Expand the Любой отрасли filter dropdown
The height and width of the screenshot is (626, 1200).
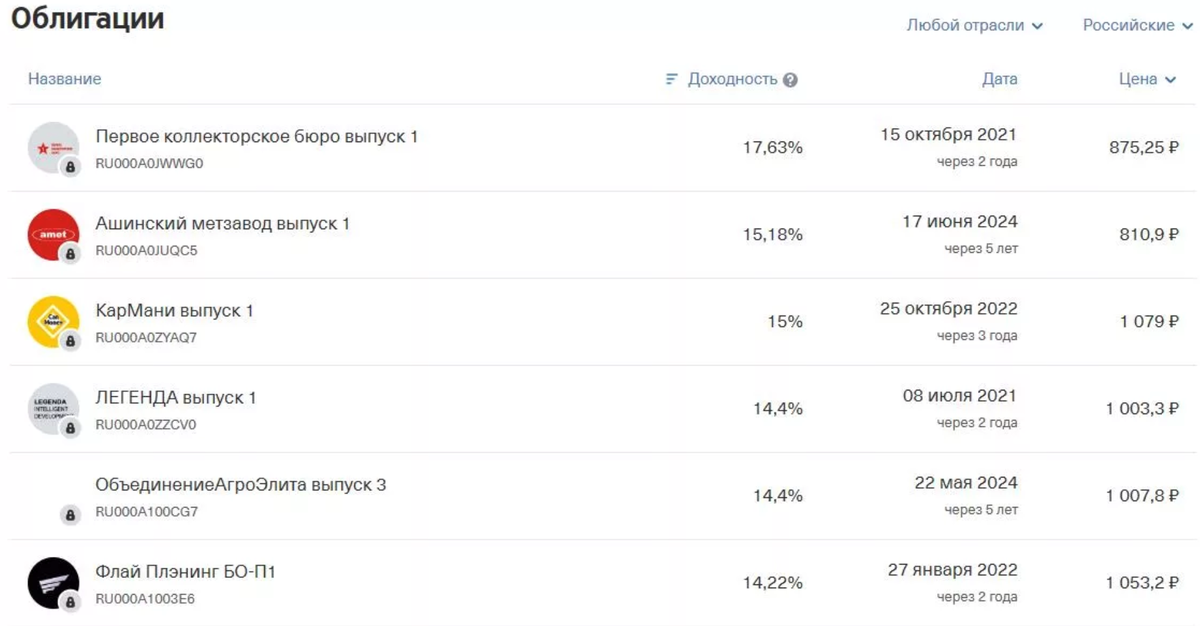click(x=974, y=25)
